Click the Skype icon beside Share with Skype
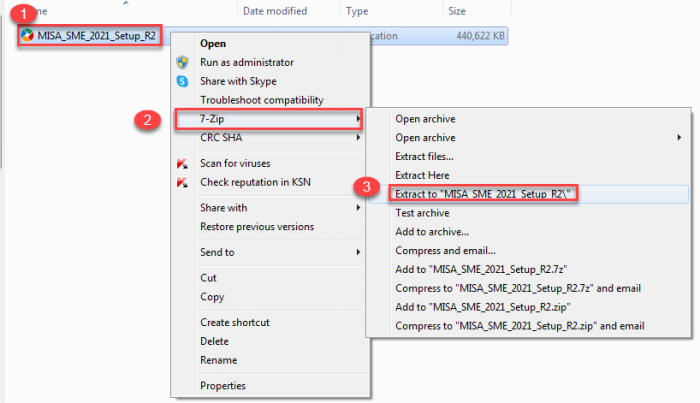 pyautogui.click(x=182, y=81)
